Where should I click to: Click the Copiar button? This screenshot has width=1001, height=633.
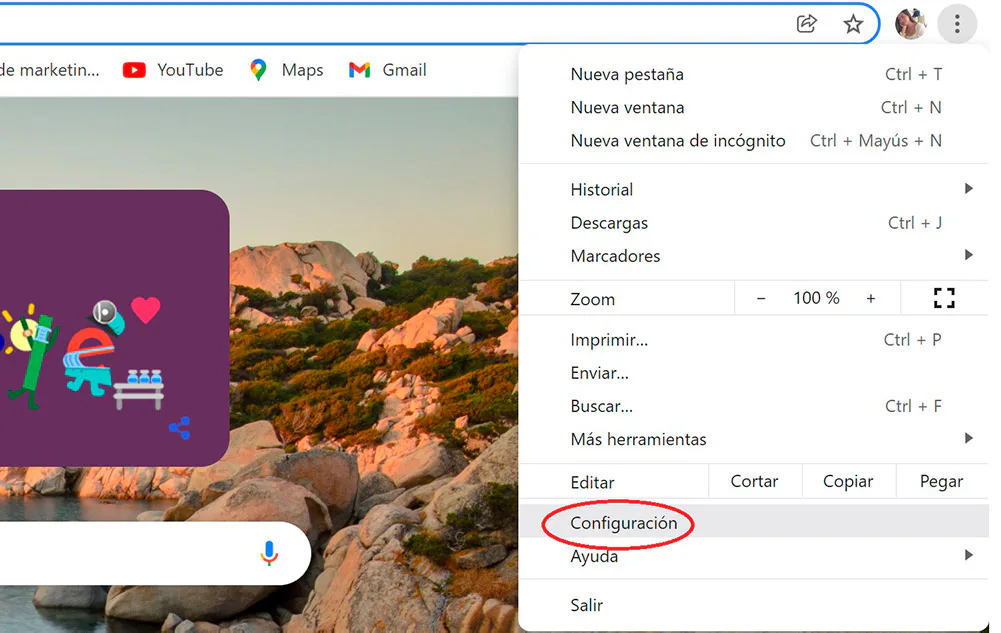848,481
